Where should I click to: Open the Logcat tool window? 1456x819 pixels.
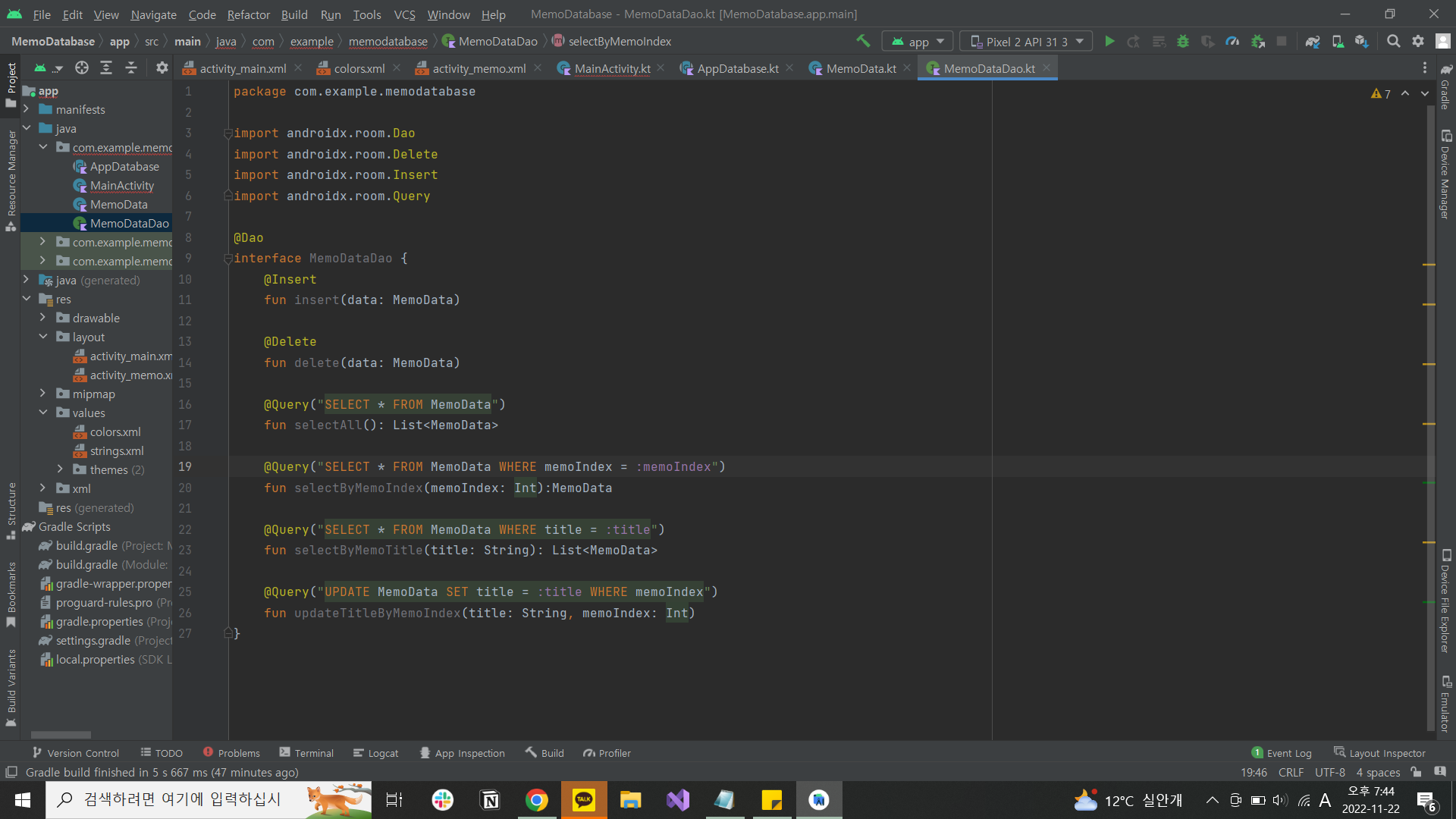(x=375, y=753)
